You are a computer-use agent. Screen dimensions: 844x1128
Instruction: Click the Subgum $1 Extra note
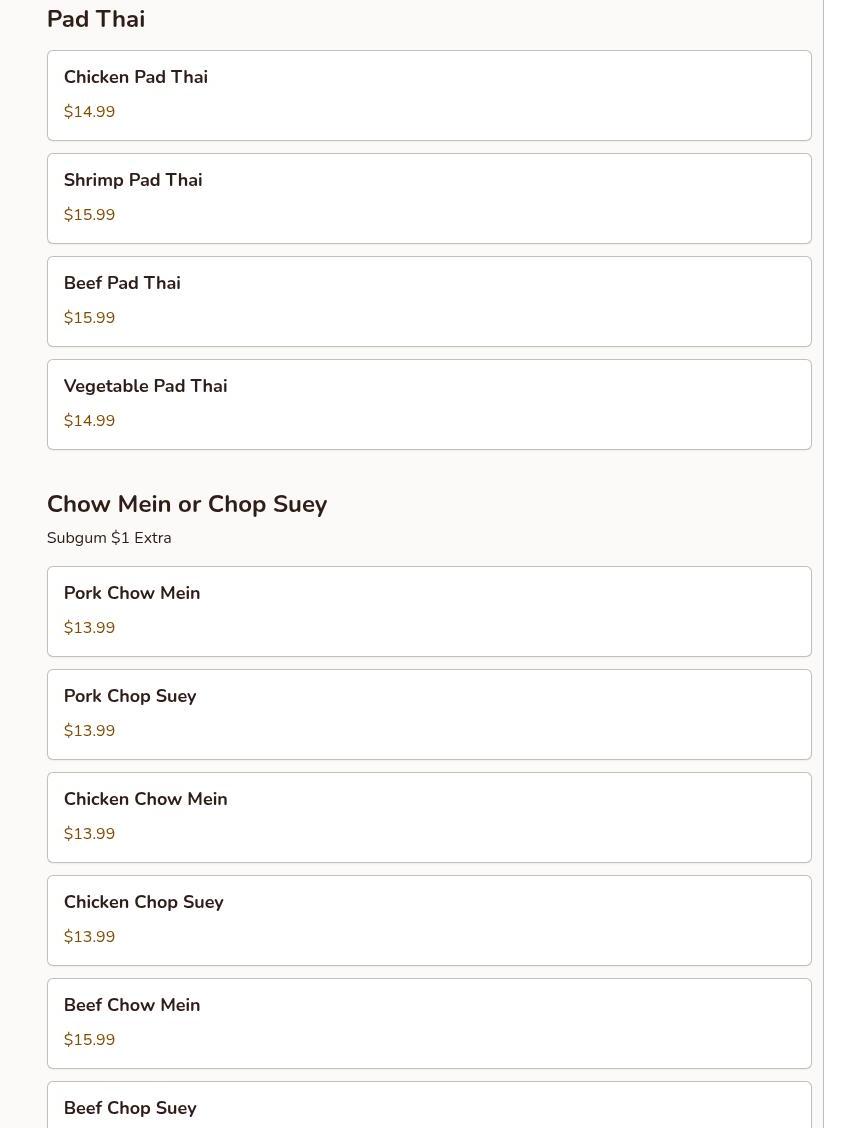[x=109, y=538]
